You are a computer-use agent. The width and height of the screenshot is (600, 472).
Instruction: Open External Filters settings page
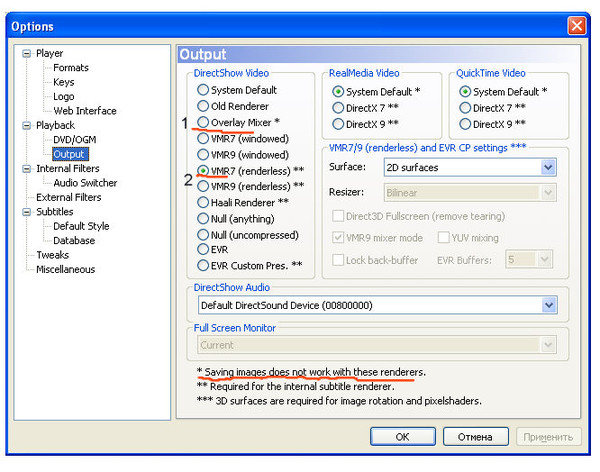click(x=68, y=198)
